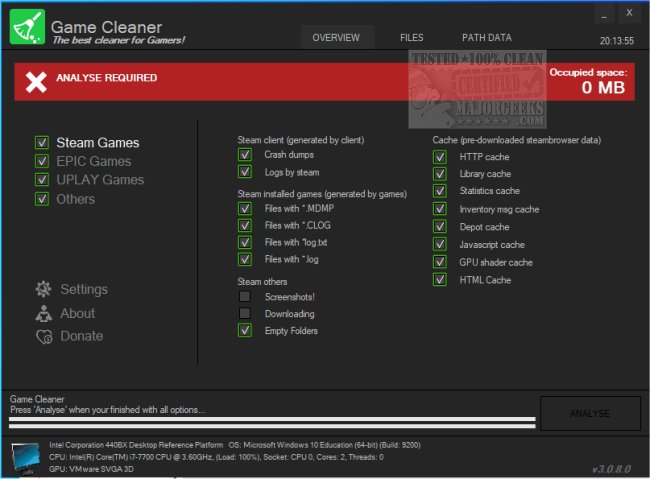Viewport: 650px width, 479px height.
Task: Uncheck the Library cache option
Action: pyautogui.click(x=440, y=174)
